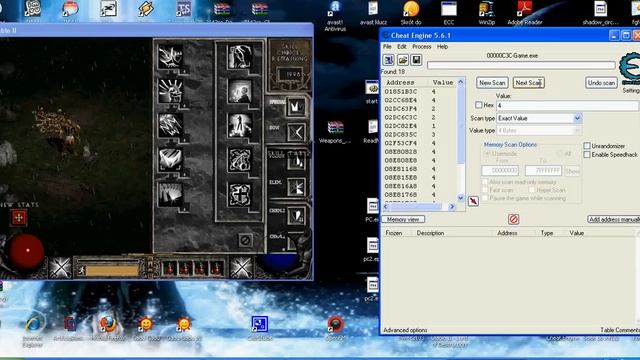Screen dimensions: 640x360
Task: Click the From address field 00000000
Action: pos(500,171)
